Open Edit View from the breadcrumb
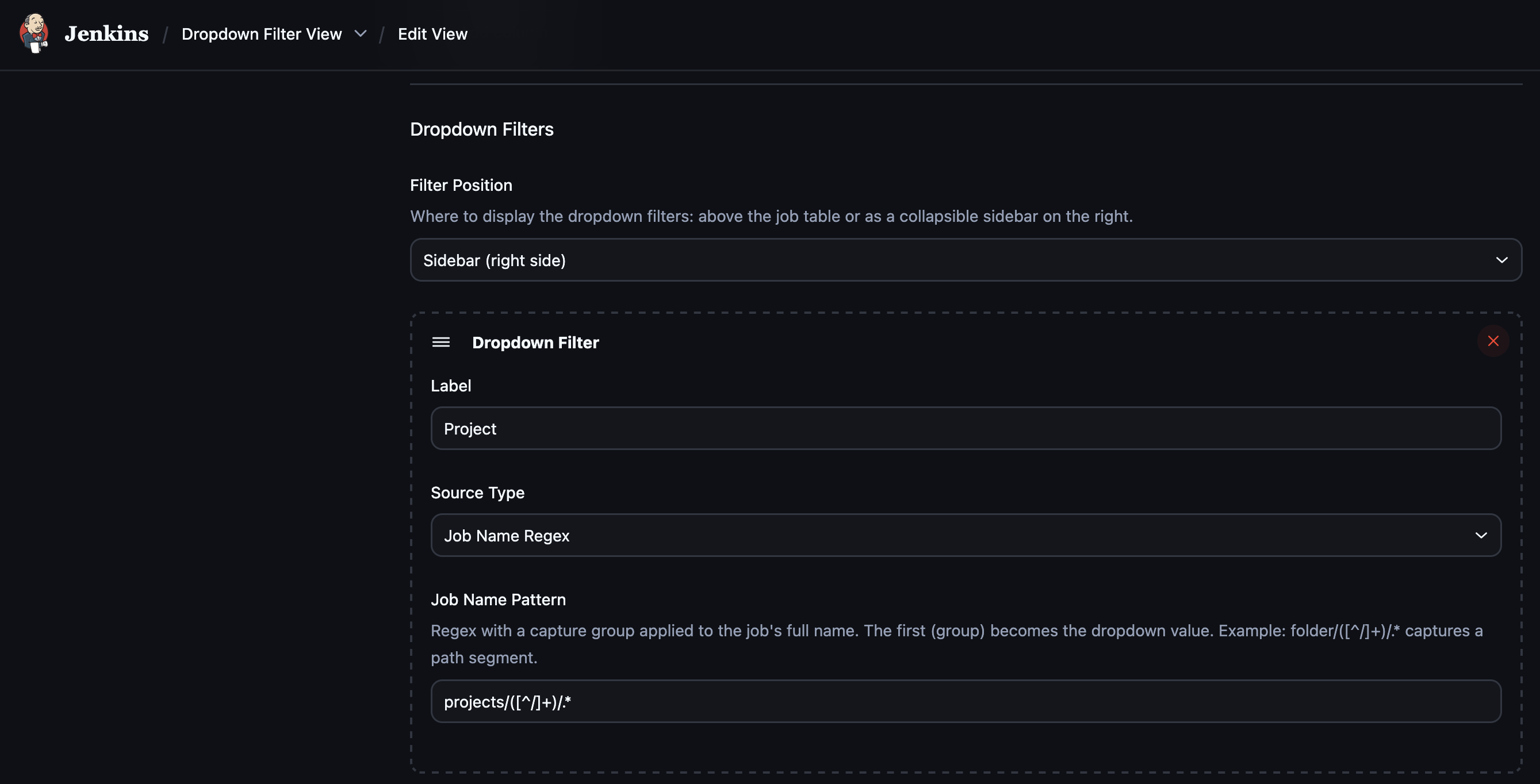The width and height of the screenshot is (1540, 784). [432, 34]
